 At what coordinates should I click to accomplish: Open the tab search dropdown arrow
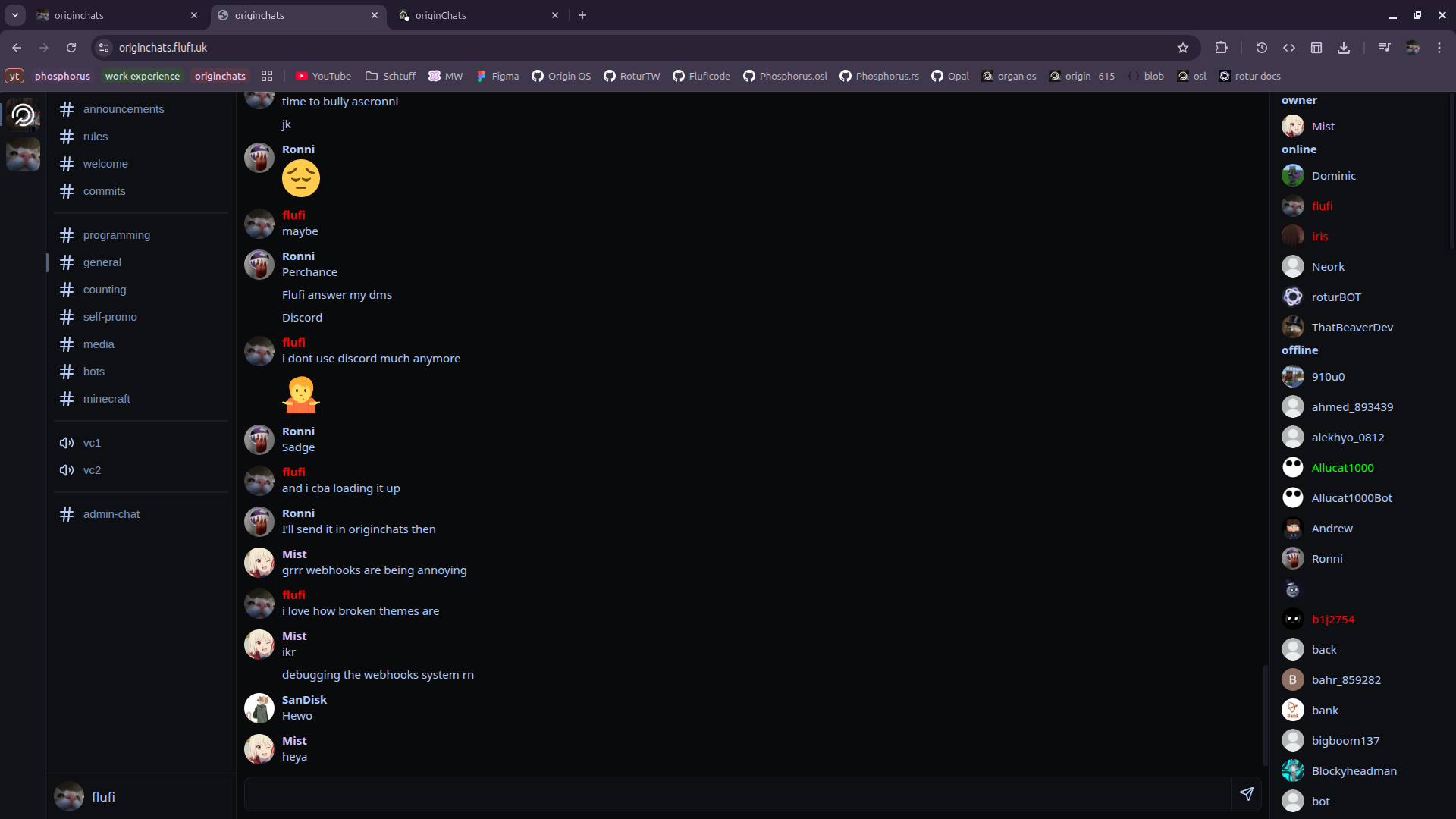[14, 15]
